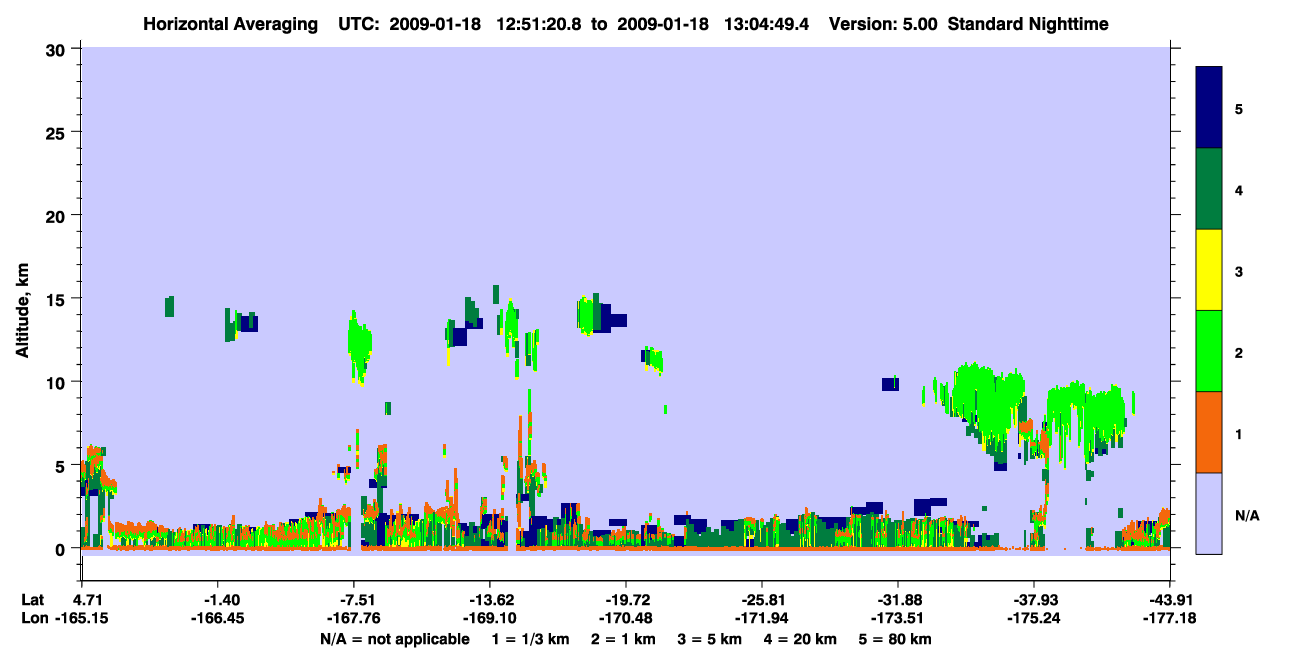1300x667 pixels.
Task: Click the dark green colorbar segment labeled 4
Action: (1209, 189)
